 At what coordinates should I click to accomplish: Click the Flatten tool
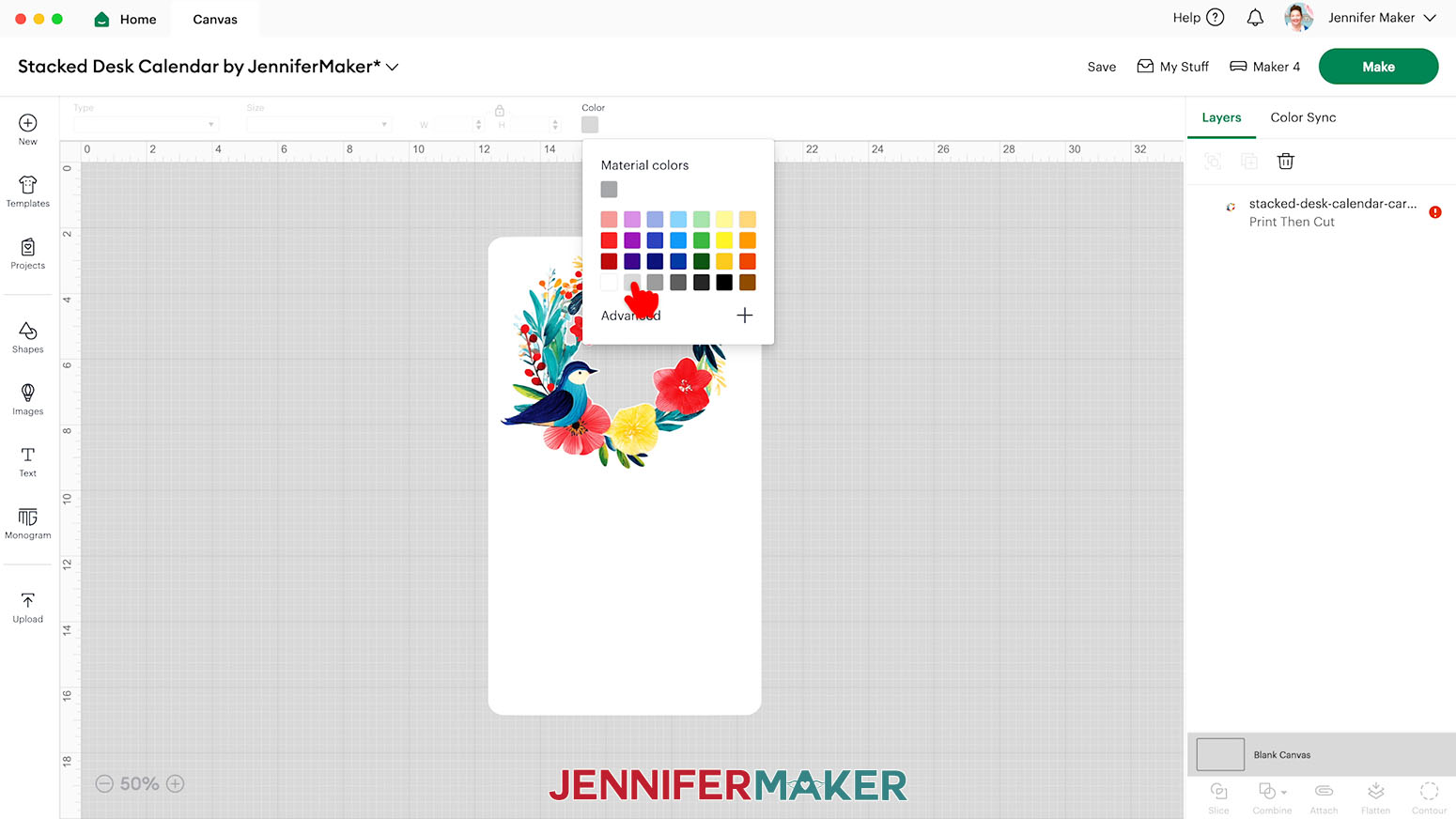click(1375, 797)
